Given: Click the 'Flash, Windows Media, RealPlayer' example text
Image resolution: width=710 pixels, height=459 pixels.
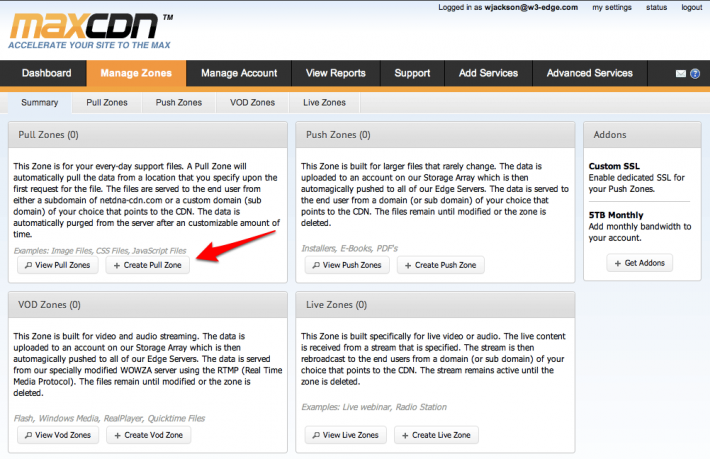Looking at the screenshot, I should 109,418.
